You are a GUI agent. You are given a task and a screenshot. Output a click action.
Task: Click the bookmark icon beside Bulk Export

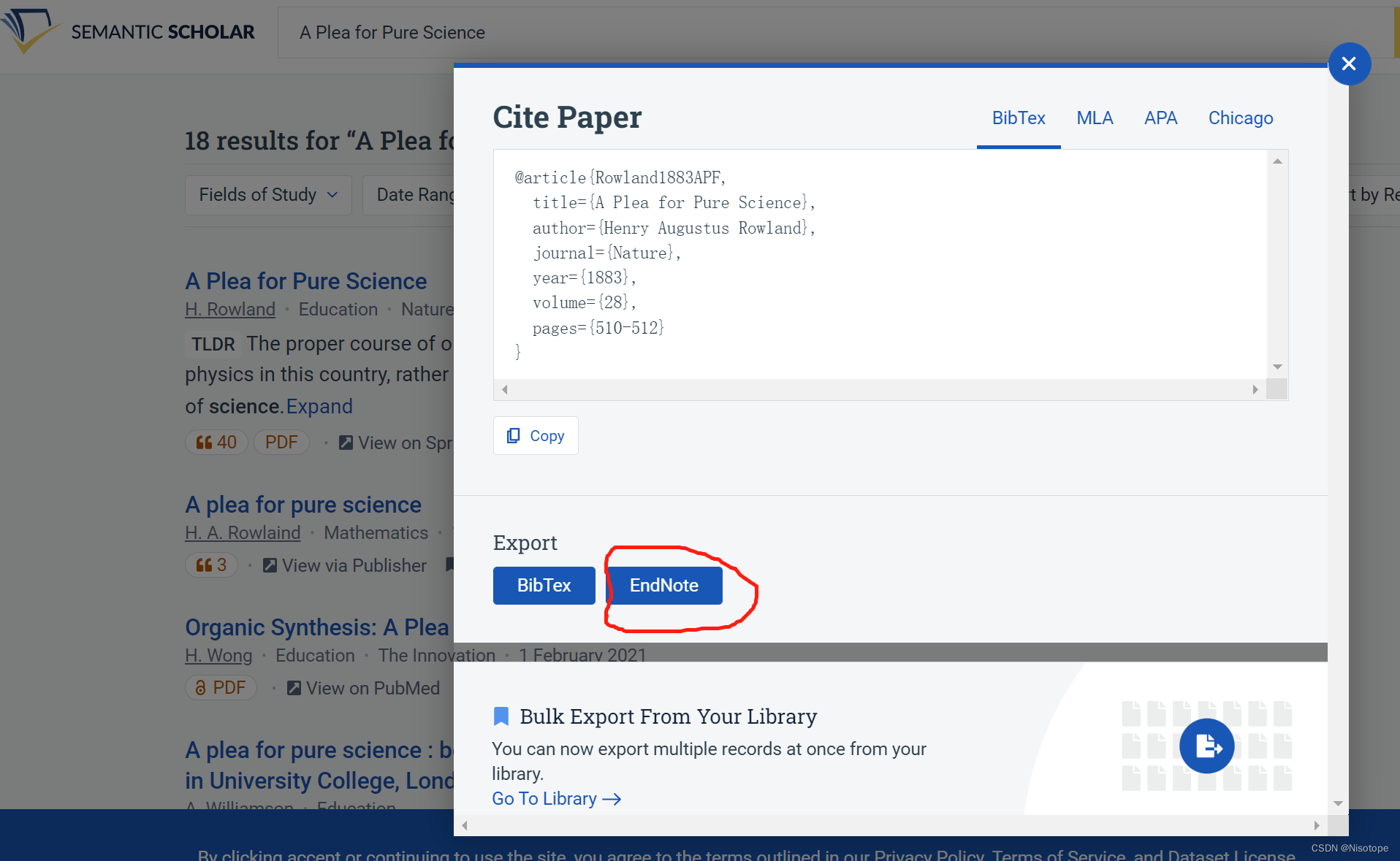[501, 716]
